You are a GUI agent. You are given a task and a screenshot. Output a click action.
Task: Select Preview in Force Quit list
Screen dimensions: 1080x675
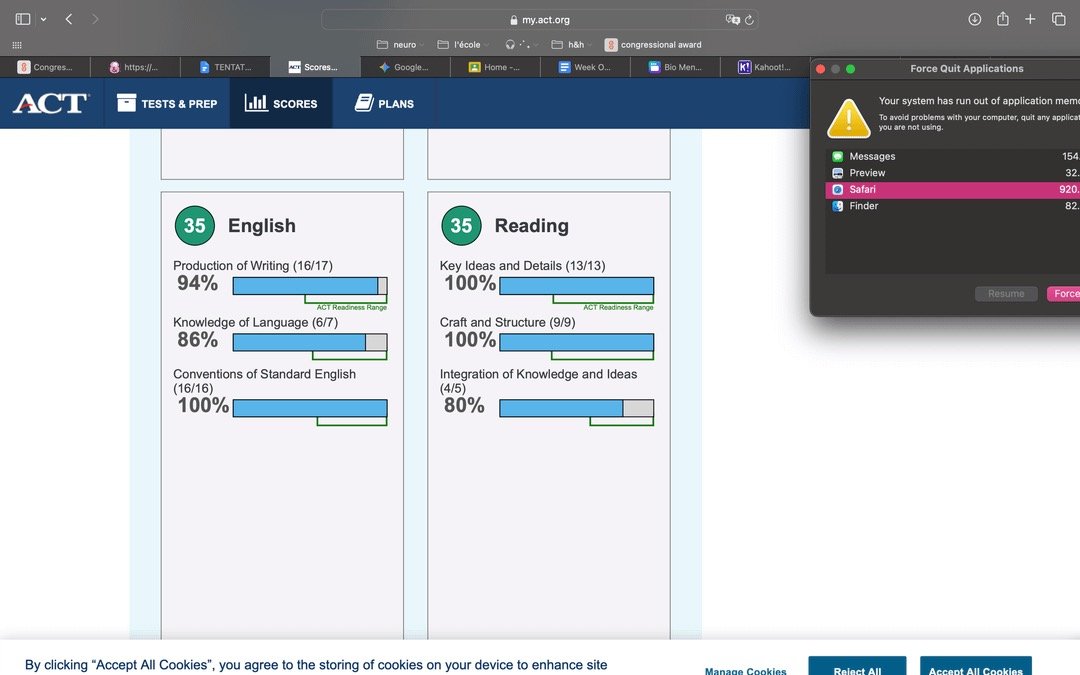click(953, 173)
